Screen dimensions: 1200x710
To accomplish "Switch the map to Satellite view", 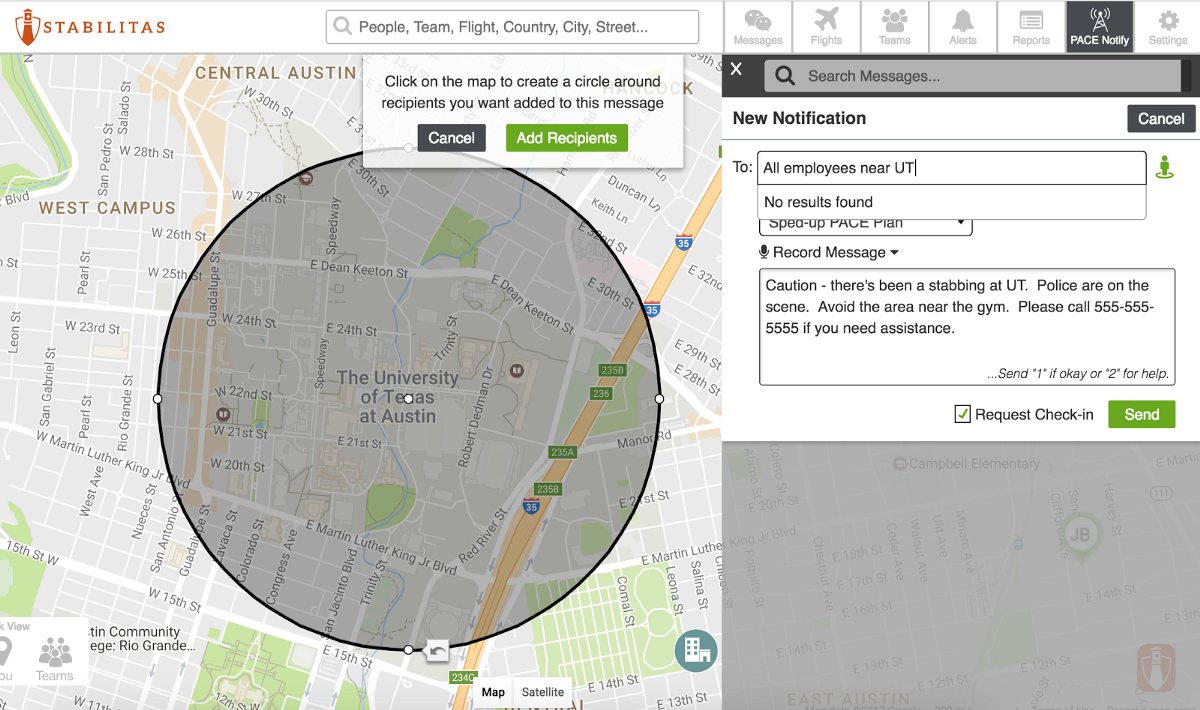I will (543, 692).
